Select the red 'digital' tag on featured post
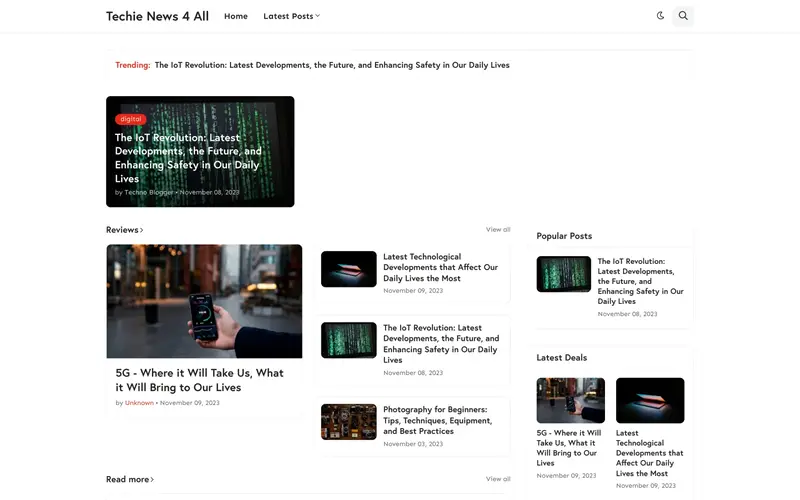800x500 pixels. (131, 119)
